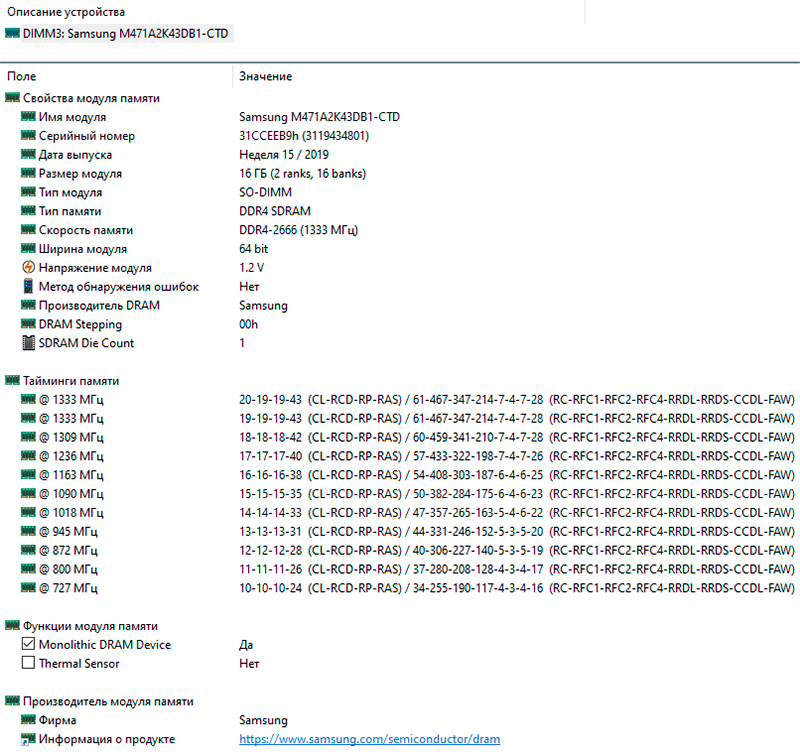Click the Производитель модуля памяти group icon
800x756 pixels.
coord(12,701)
